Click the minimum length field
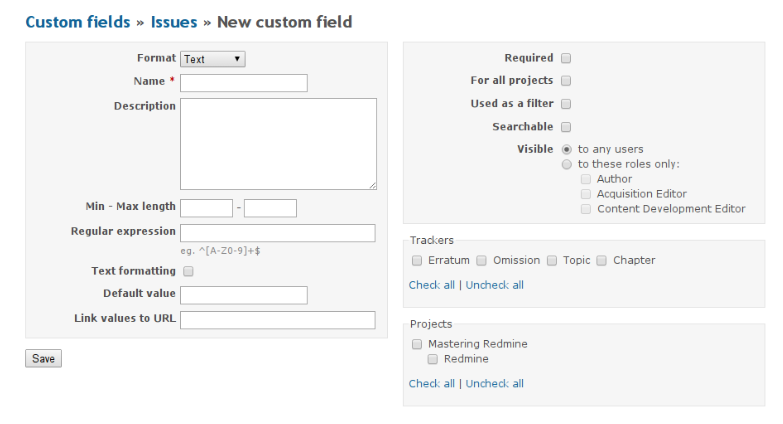The image size is (783, 424). tap(206, 208)
